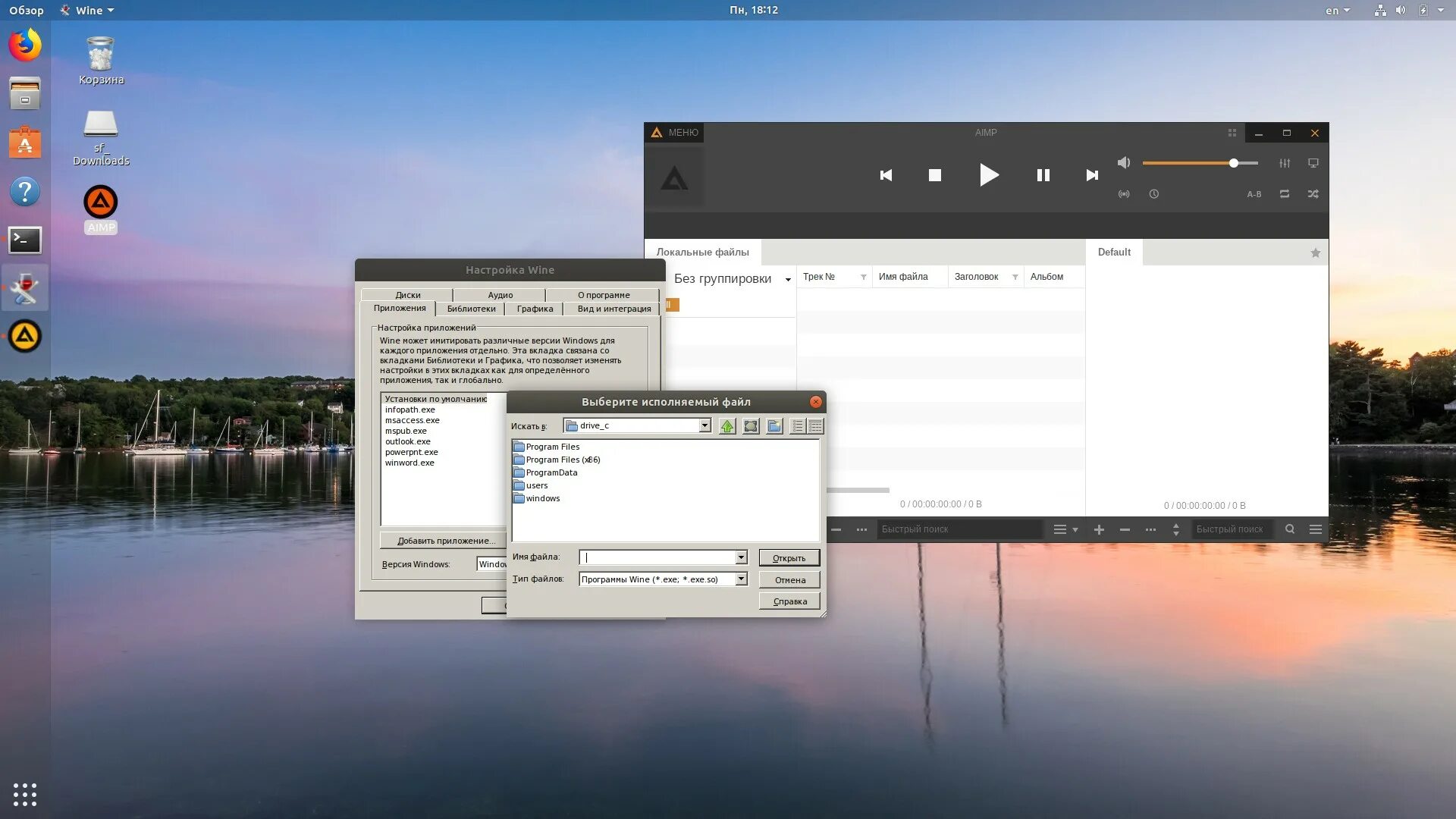Toggle shuffle playback mode in AIMP
This screenshot has width=1456, height=819.
click(x=1313, y=194)
